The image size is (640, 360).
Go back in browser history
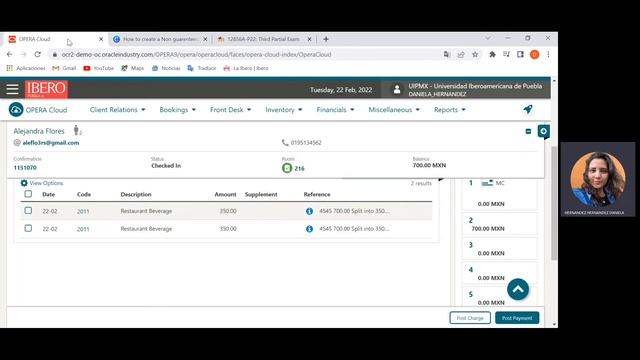pyautogui.click(x=9, y=54)
